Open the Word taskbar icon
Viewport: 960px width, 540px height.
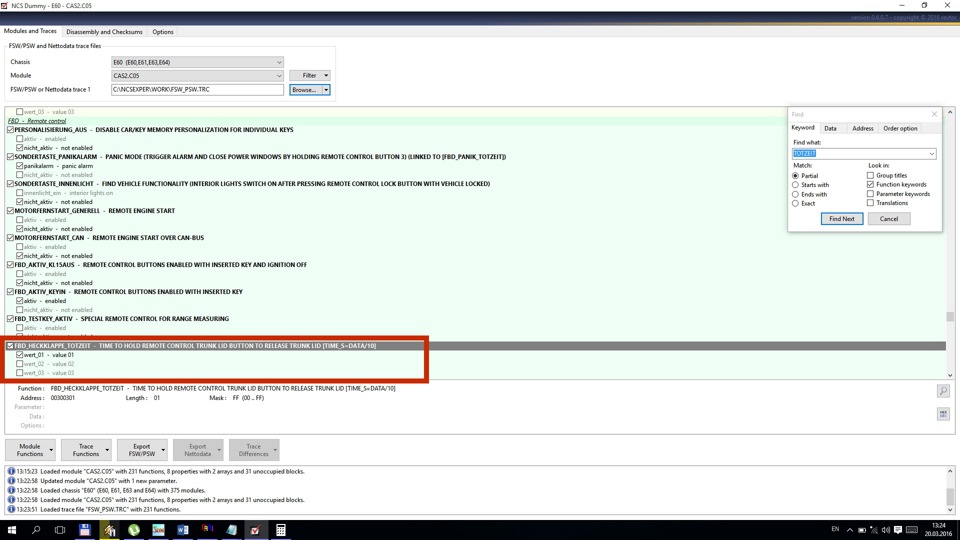click(x=182, y=530)
